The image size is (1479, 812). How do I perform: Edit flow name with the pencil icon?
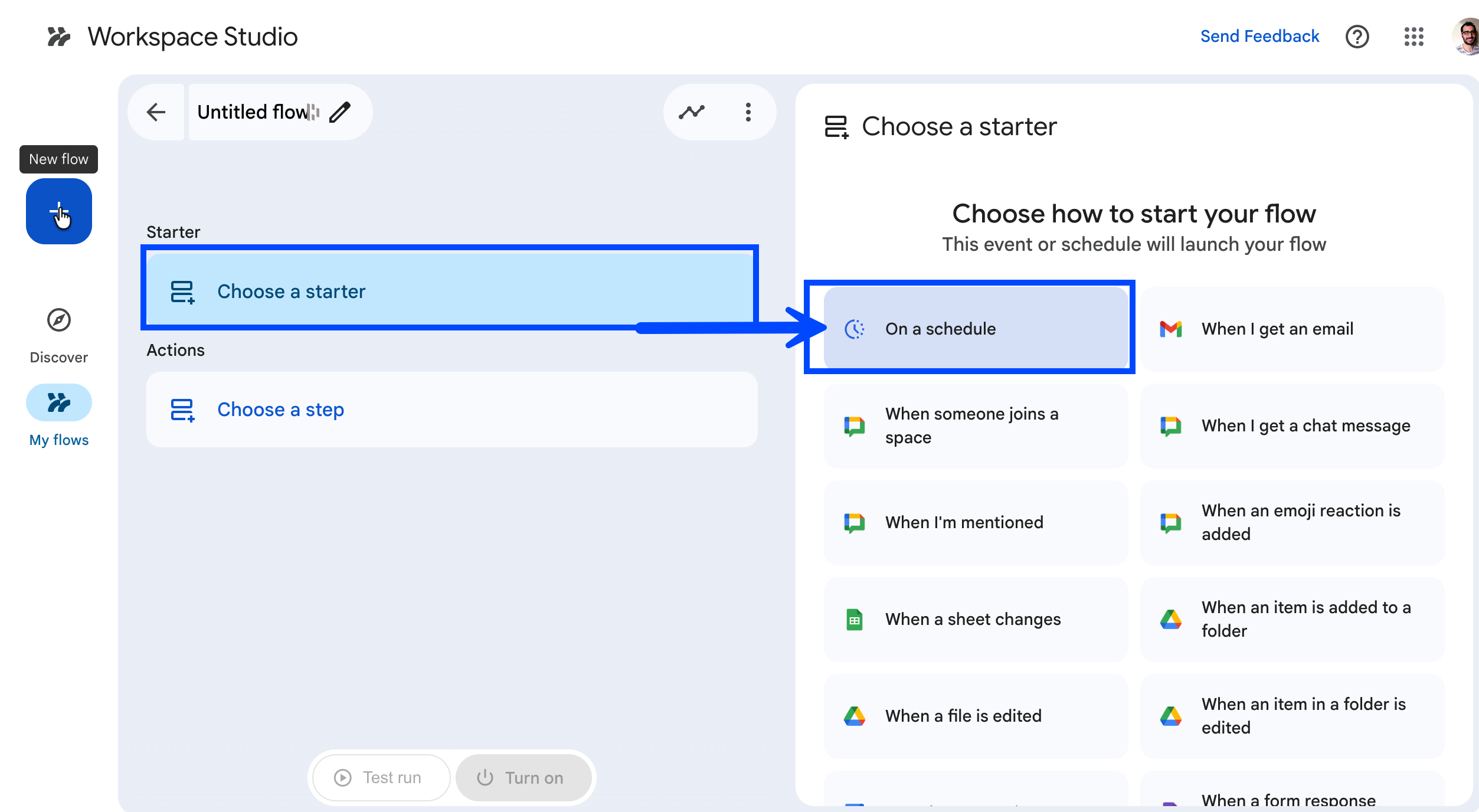(340, 112)
